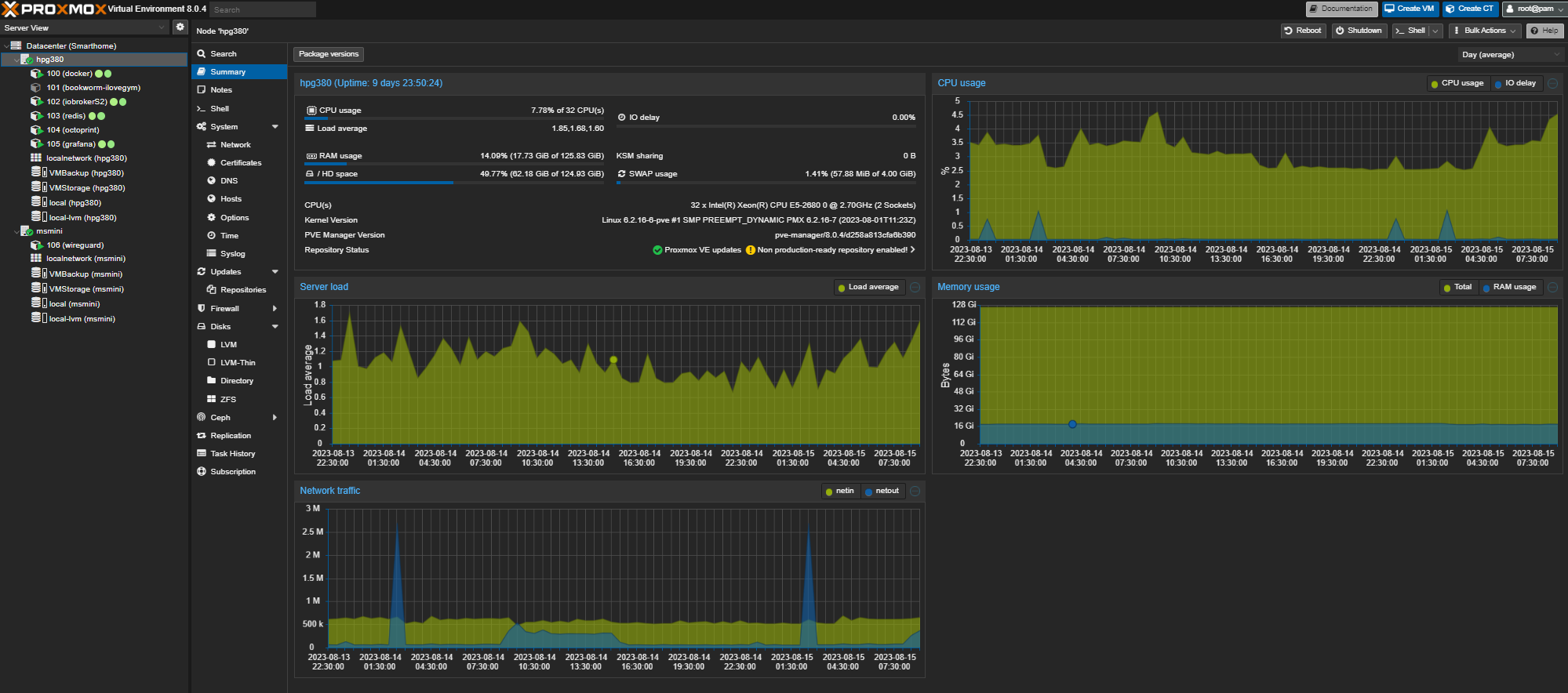Toggle the Load average legend series
Image resolution: width=1568 pixels, height=693 pixels.
coord(868,287)
